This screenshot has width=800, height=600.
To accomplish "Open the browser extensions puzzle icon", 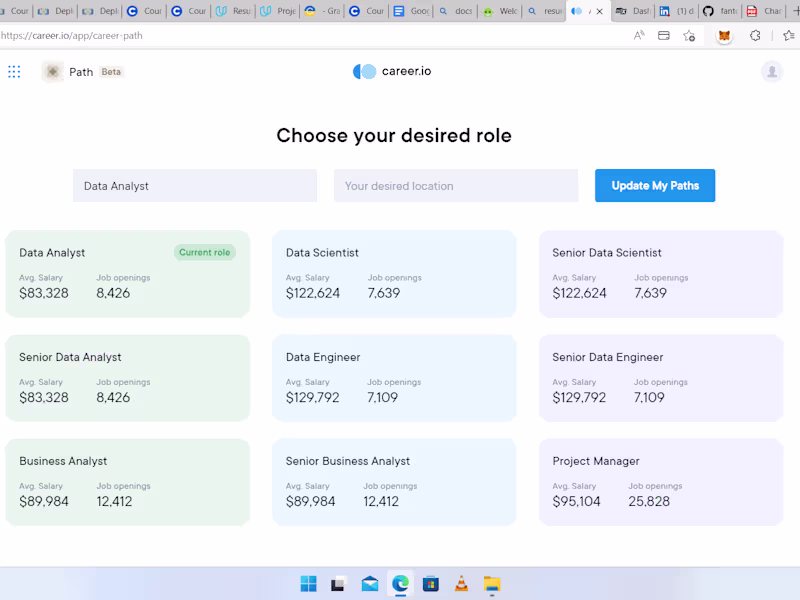I will coord(756,36).
